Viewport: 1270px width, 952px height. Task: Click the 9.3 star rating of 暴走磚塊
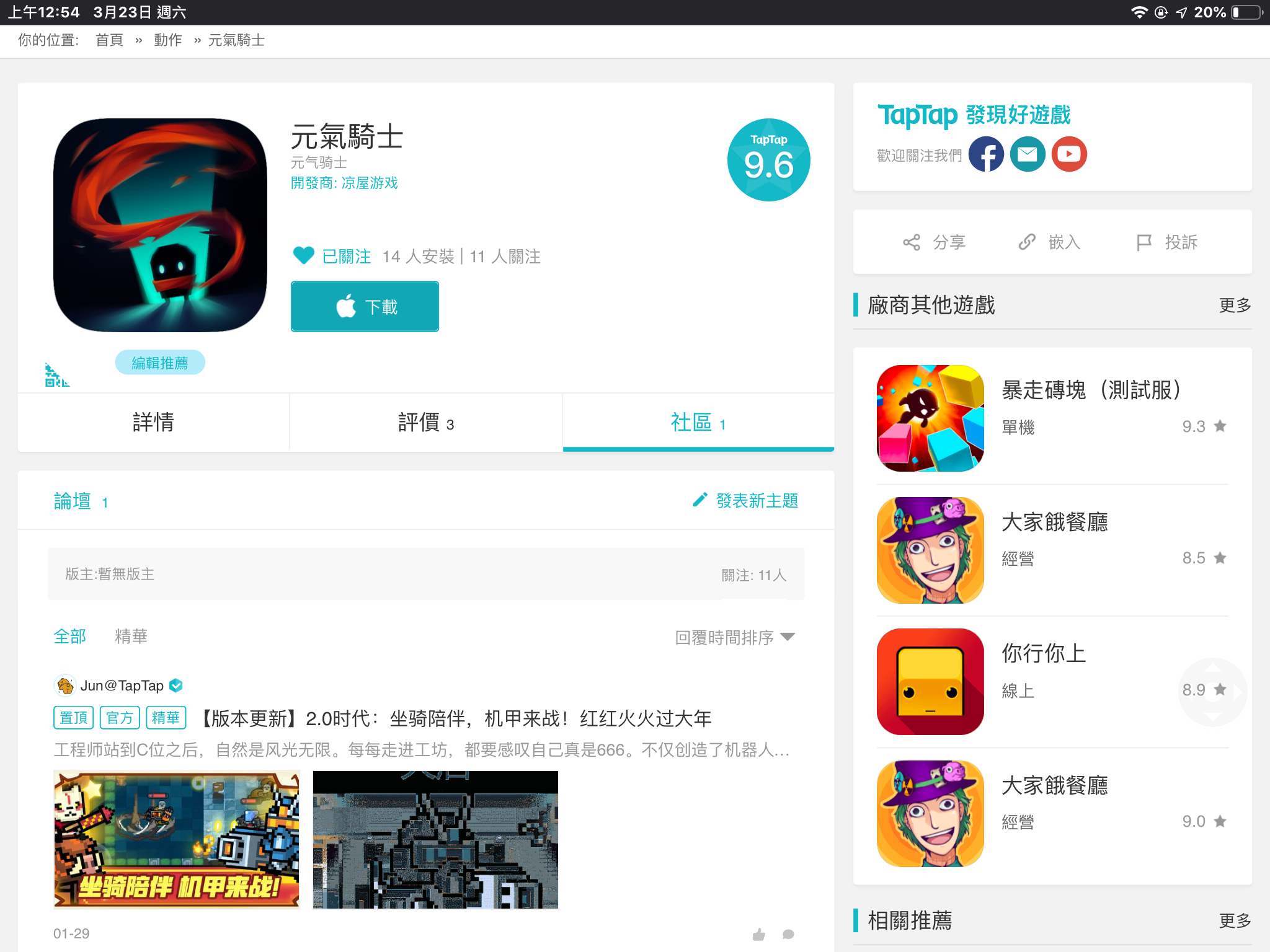pyautogui.click(x=1204, y=426)
